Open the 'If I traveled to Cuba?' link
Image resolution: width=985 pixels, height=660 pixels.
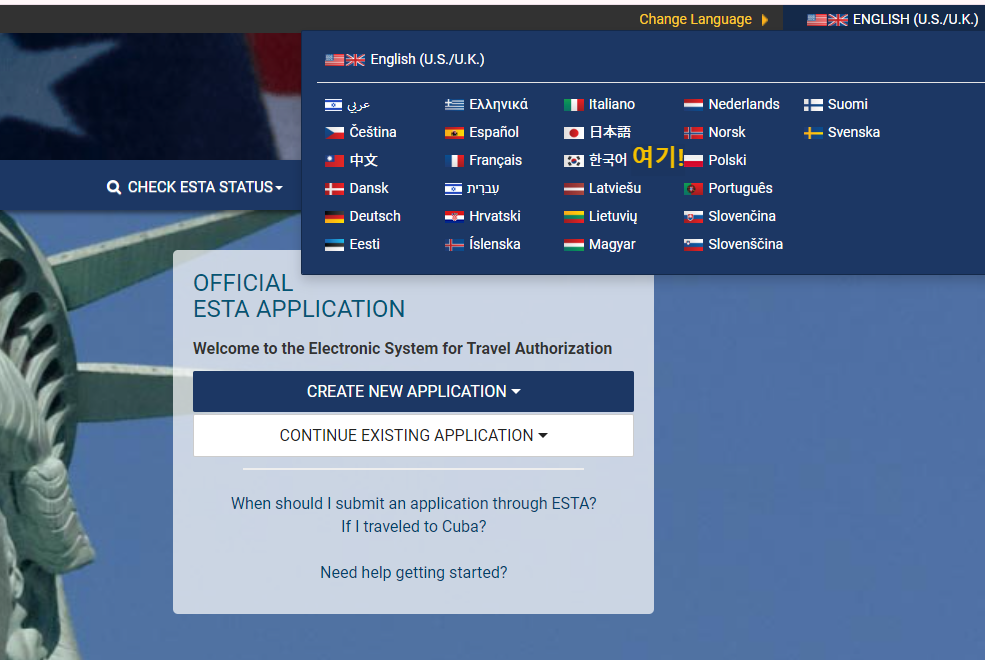[413, 526]
